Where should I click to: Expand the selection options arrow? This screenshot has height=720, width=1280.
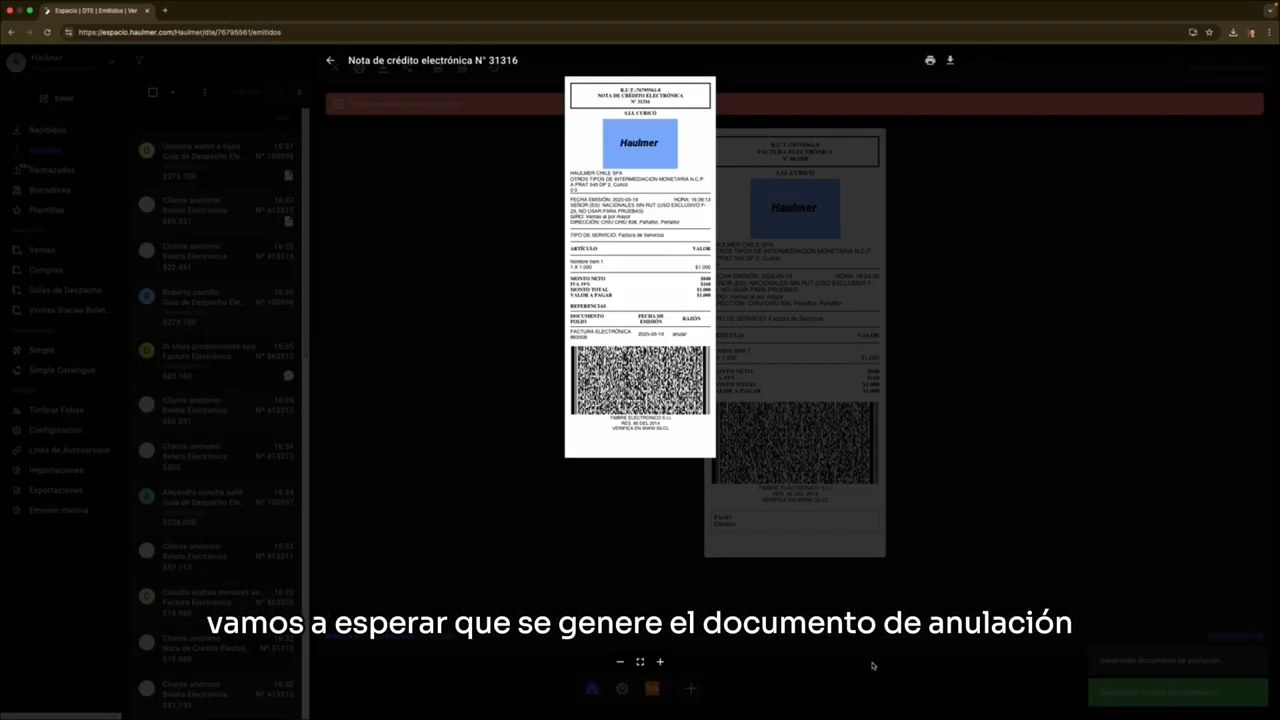tap(172, 92)
